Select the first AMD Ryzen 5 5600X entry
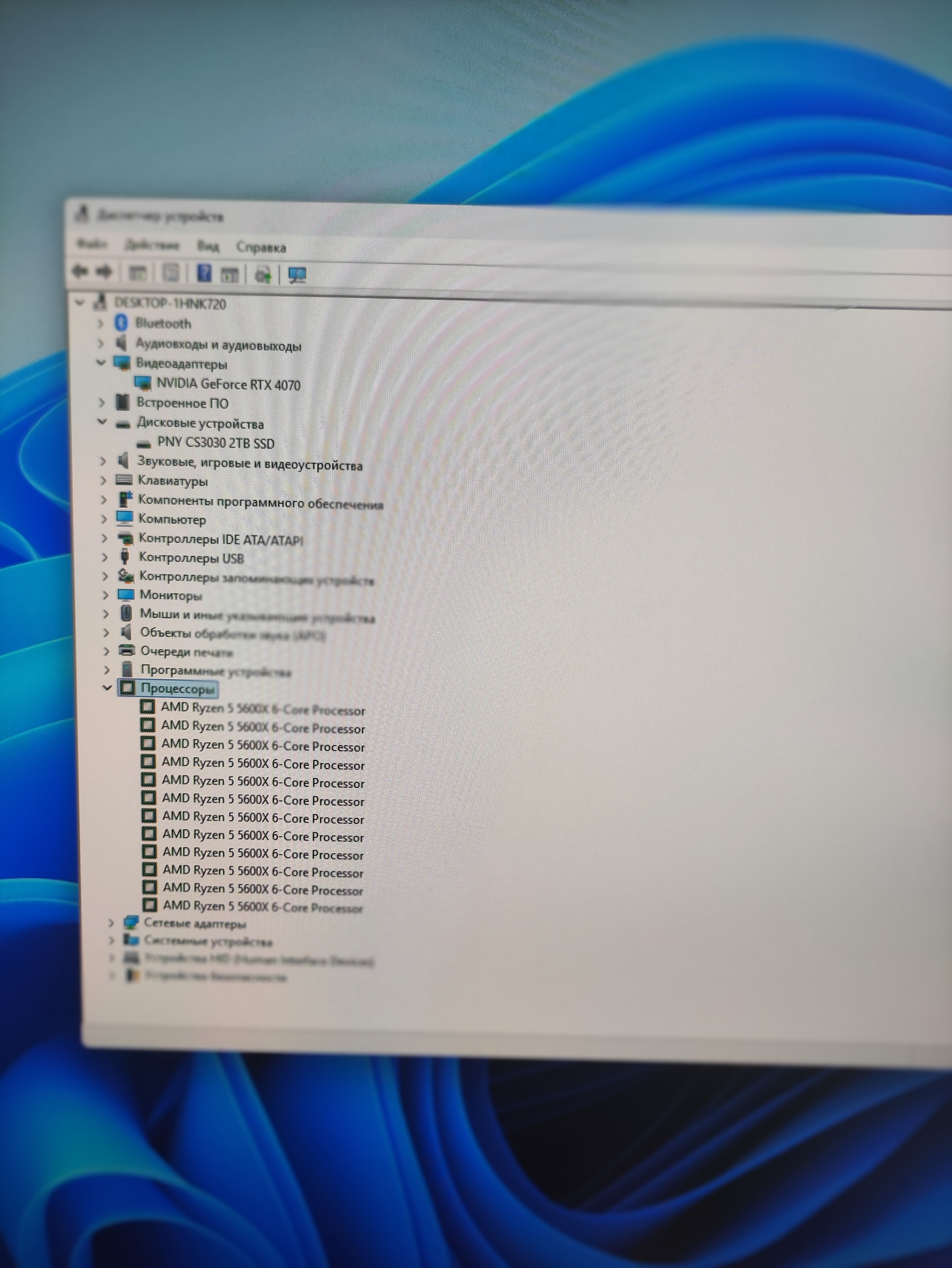Screen dimensions: 952x1268 262,710
